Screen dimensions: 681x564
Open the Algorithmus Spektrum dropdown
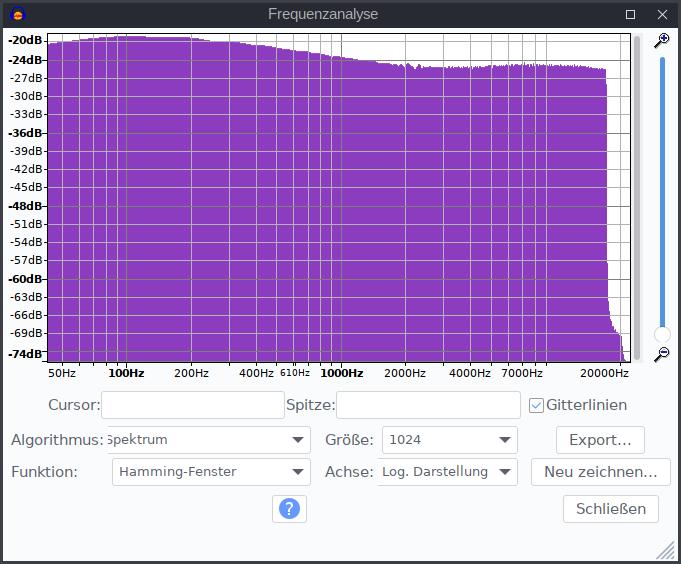point(209,440)
